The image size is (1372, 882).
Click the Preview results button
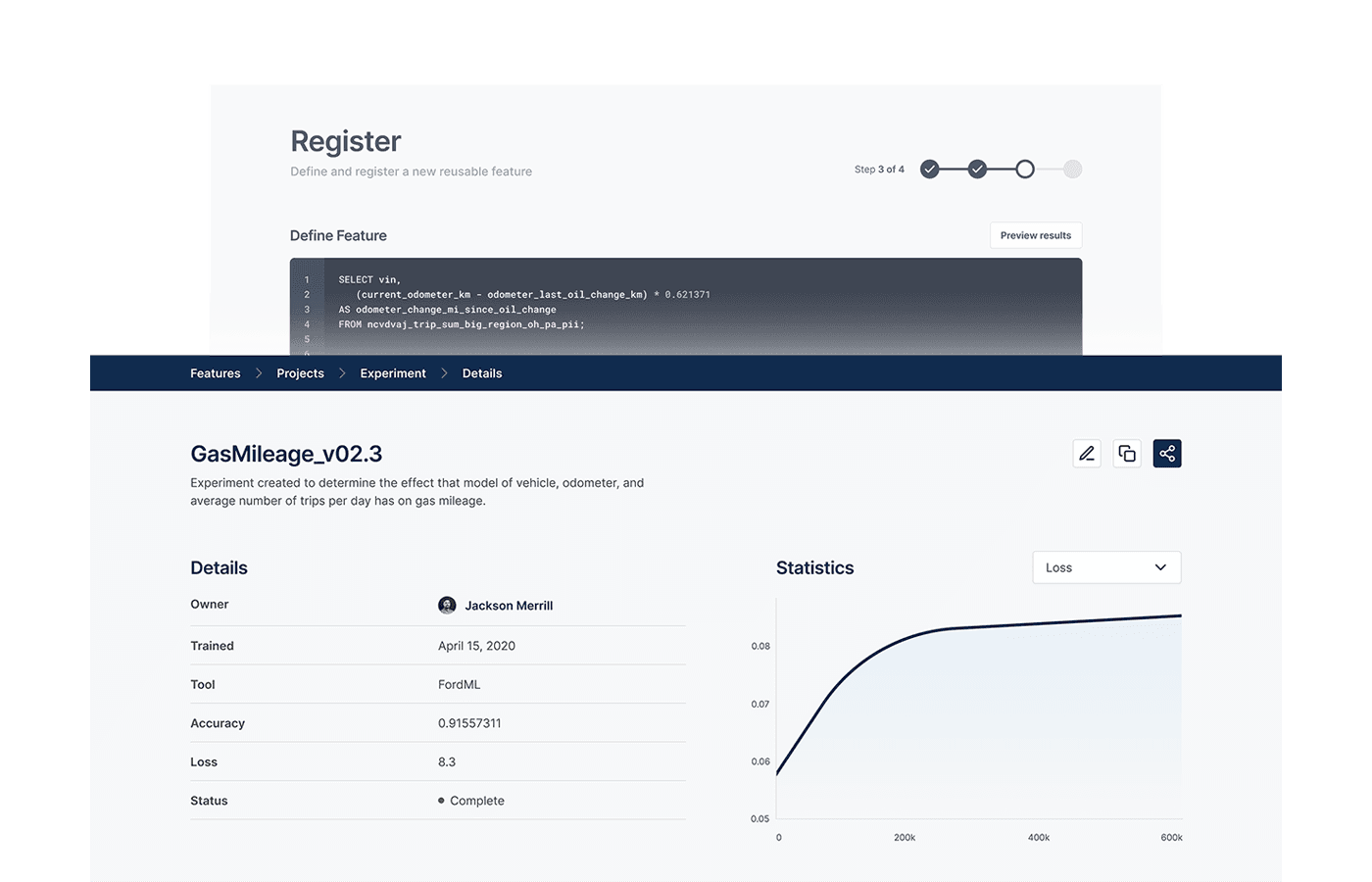point(1036,235)
